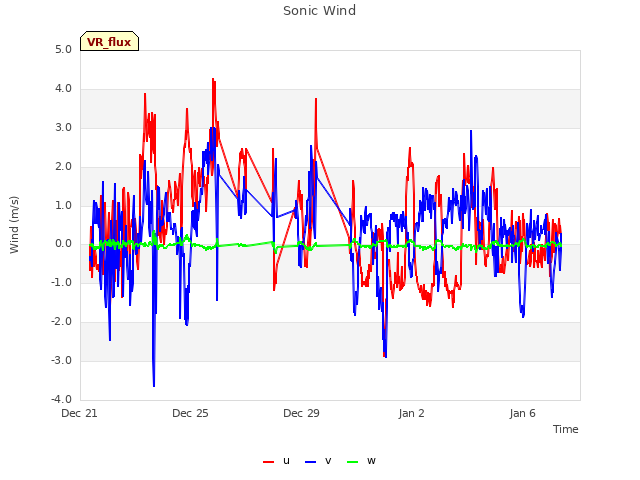The height and width of the screenshot is (480, 640).
Task: Click the green w legend color marker
Action: (352, 462)
